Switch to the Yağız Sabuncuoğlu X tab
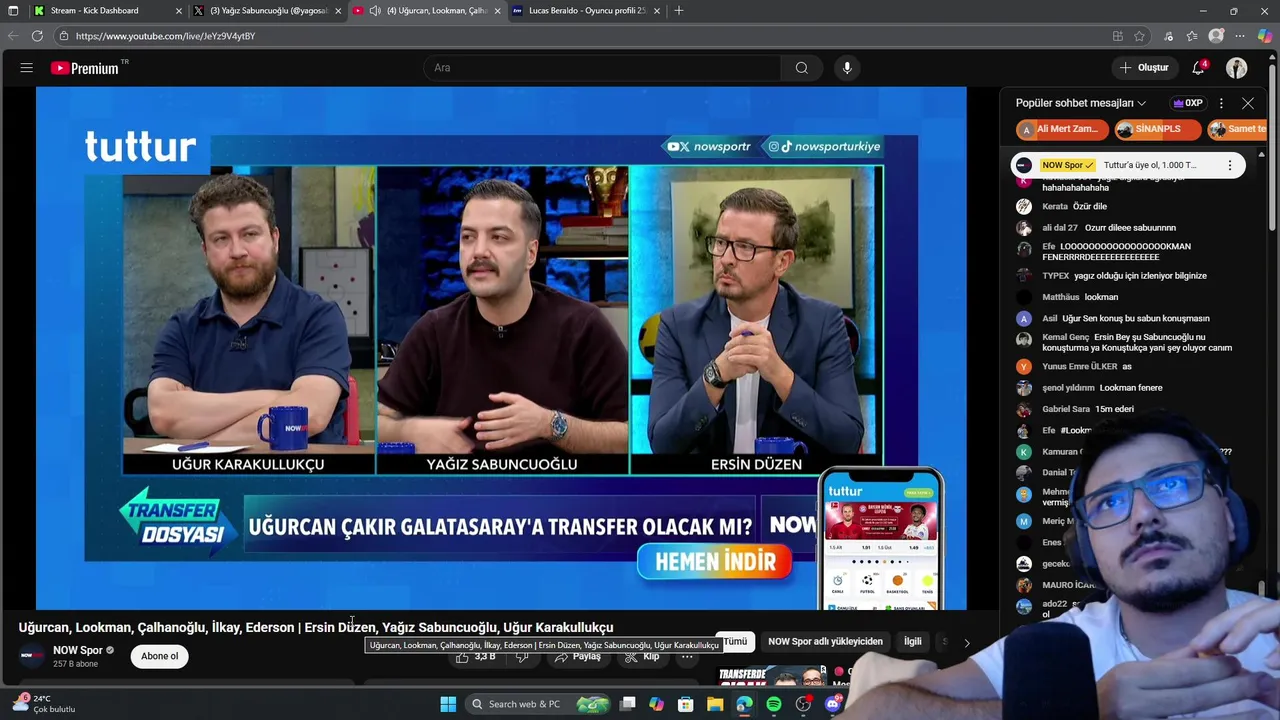This screenshot has height=720, width=1280. click(269, 11)
